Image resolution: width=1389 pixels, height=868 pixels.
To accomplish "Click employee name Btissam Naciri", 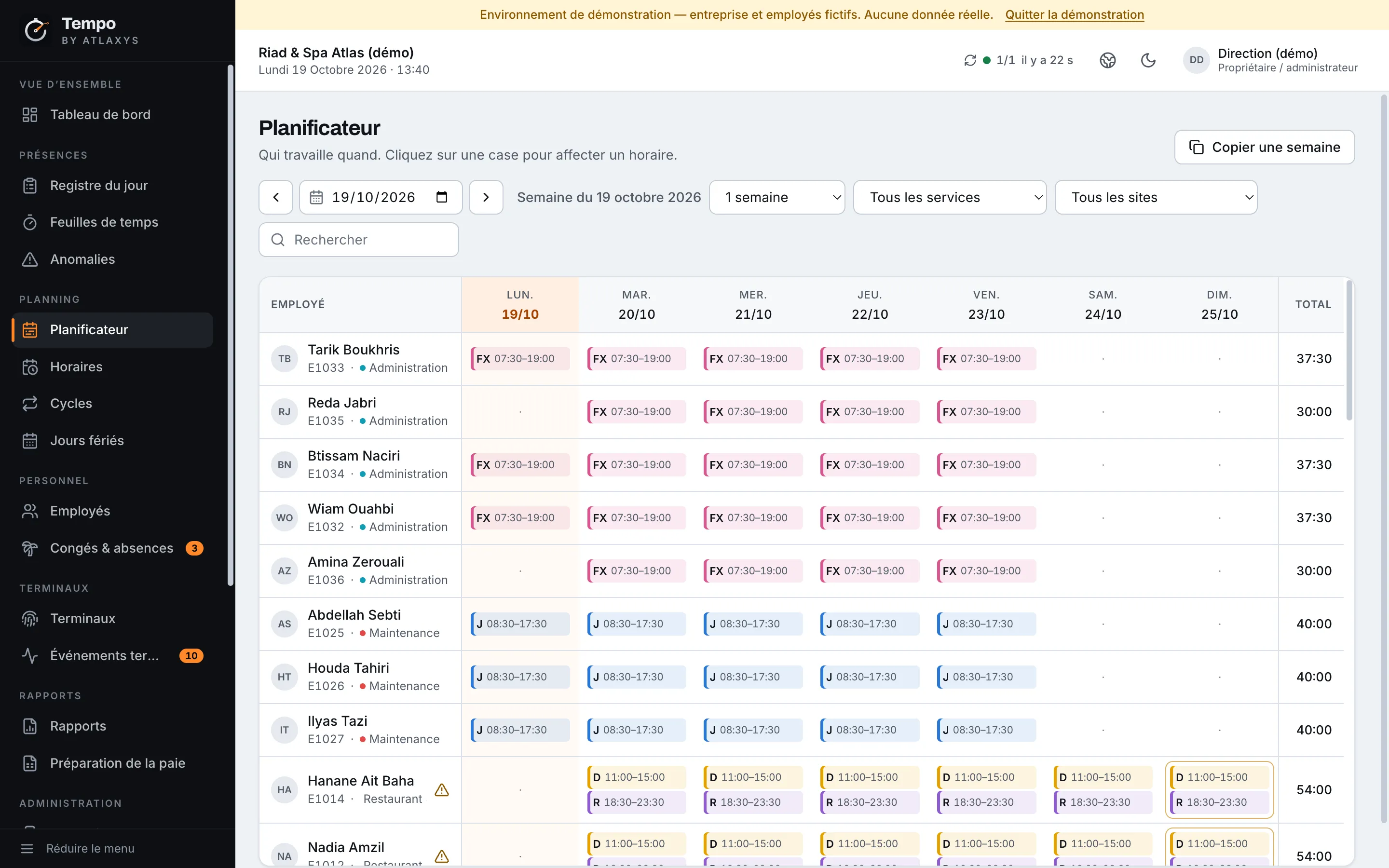I will (x=354, y=456).
